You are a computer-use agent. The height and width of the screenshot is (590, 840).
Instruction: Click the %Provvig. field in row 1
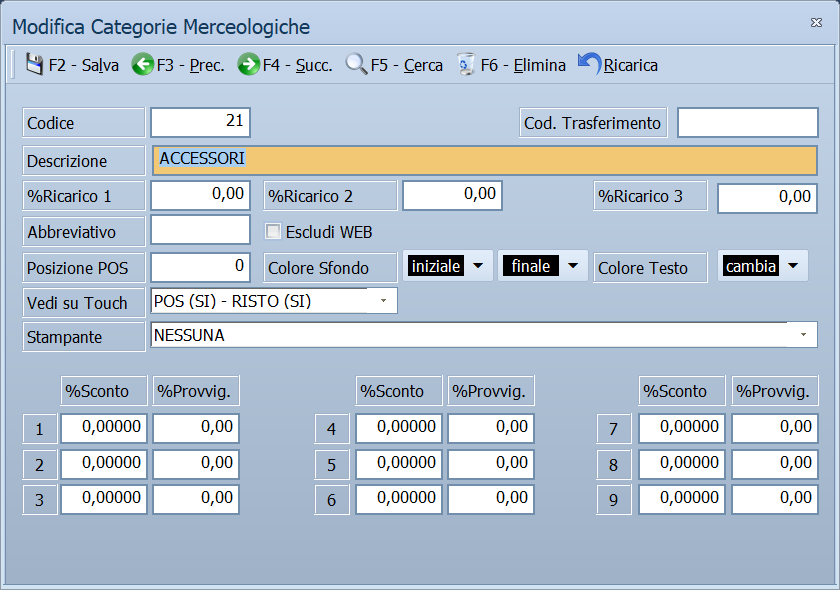[x=196, y=428]
